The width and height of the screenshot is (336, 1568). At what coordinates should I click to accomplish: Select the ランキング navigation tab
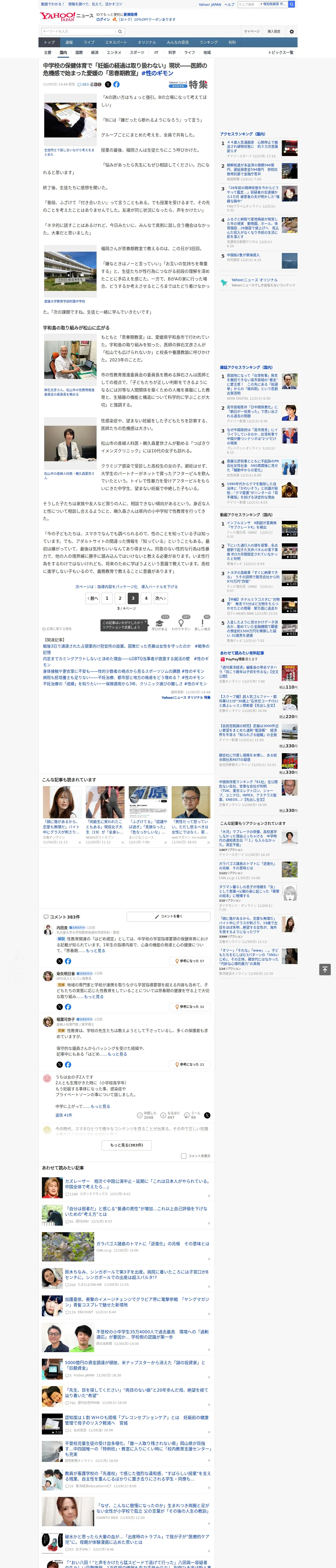tap(209, 43)
